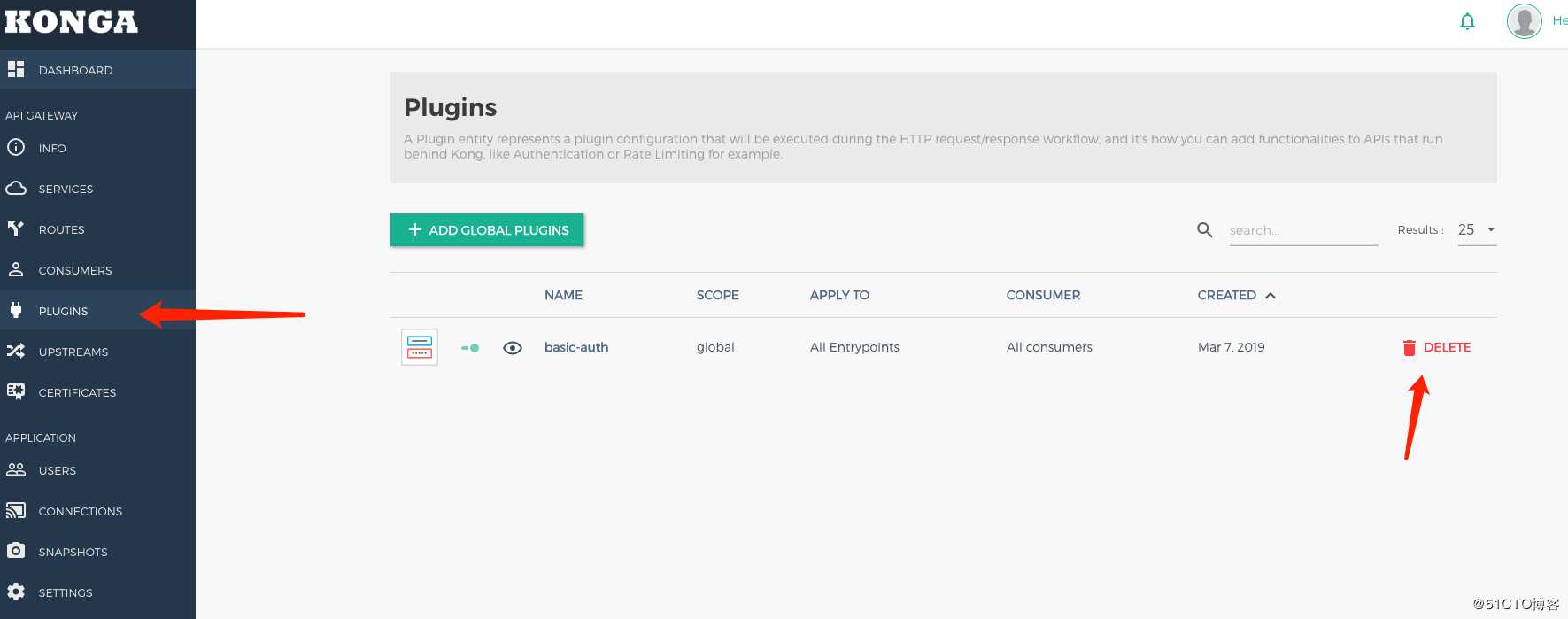Open the Settings menu item
Image resolution: width=1568 pixels, height=619 pixels.
[97, 592]
